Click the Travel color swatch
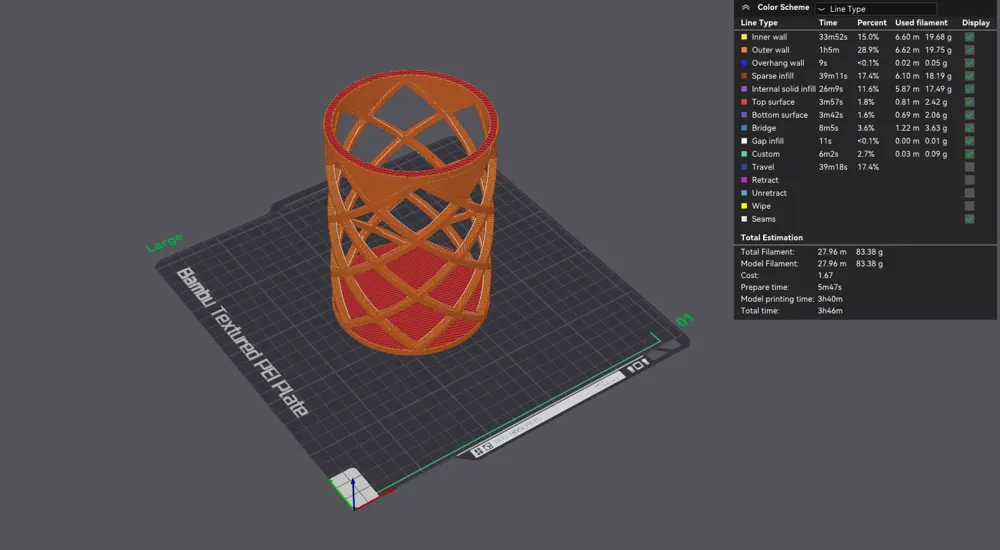 point(744,167)
